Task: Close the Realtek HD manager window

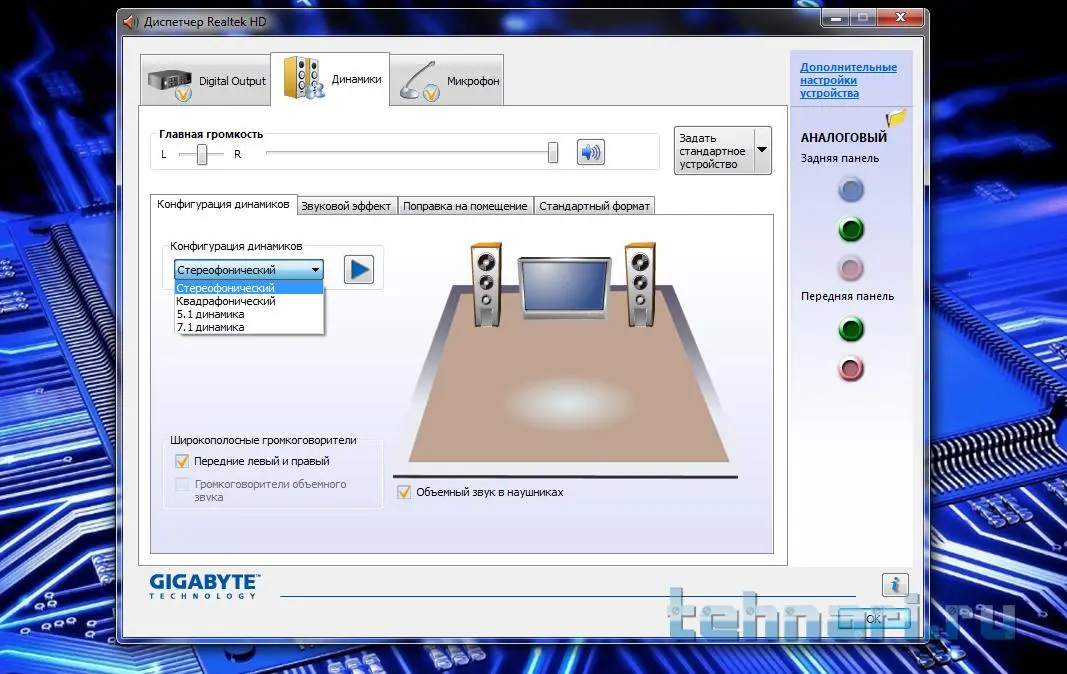Action: [x=900, y=18]
